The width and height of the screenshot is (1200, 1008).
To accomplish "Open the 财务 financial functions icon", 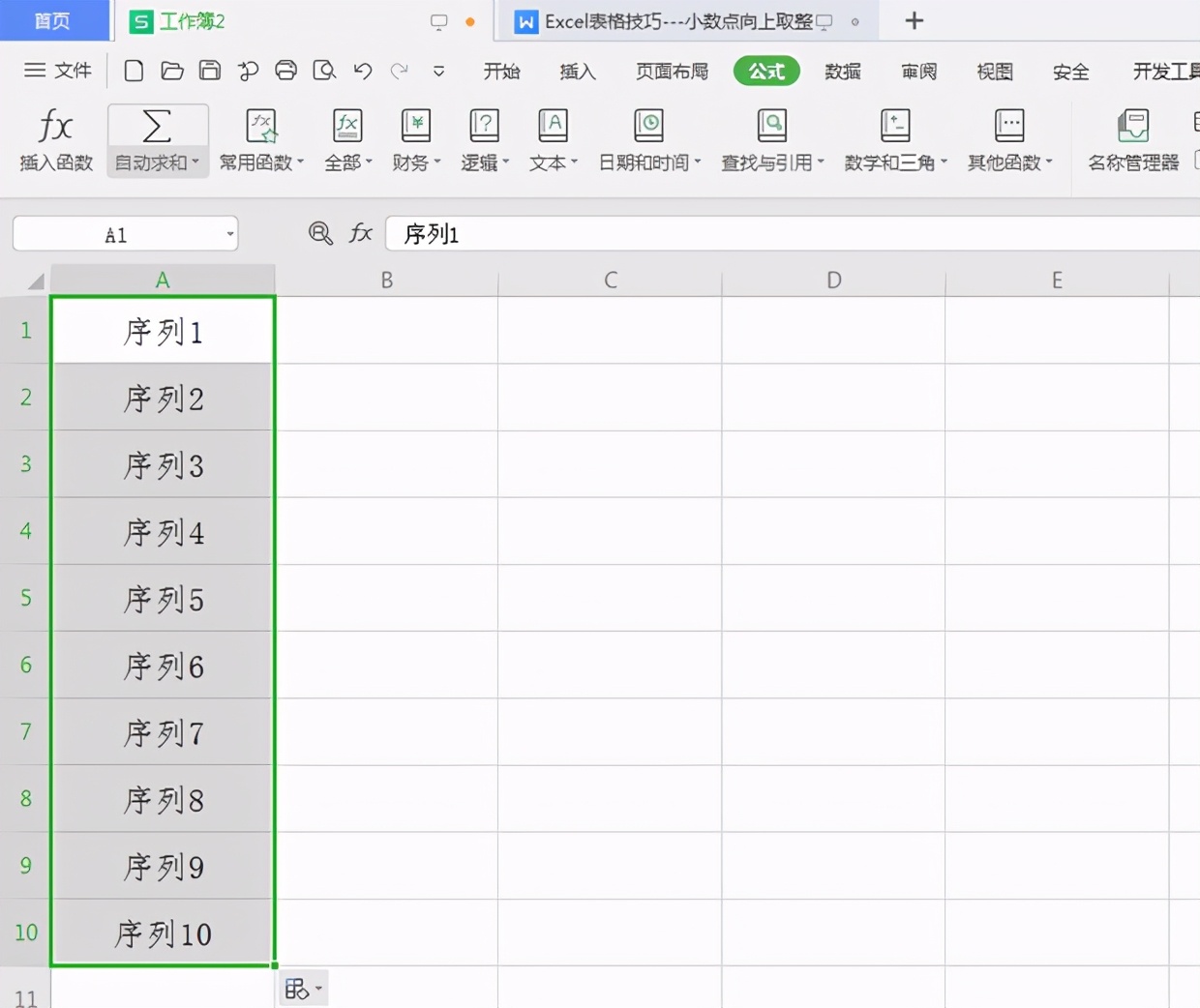I will [416, 126].
